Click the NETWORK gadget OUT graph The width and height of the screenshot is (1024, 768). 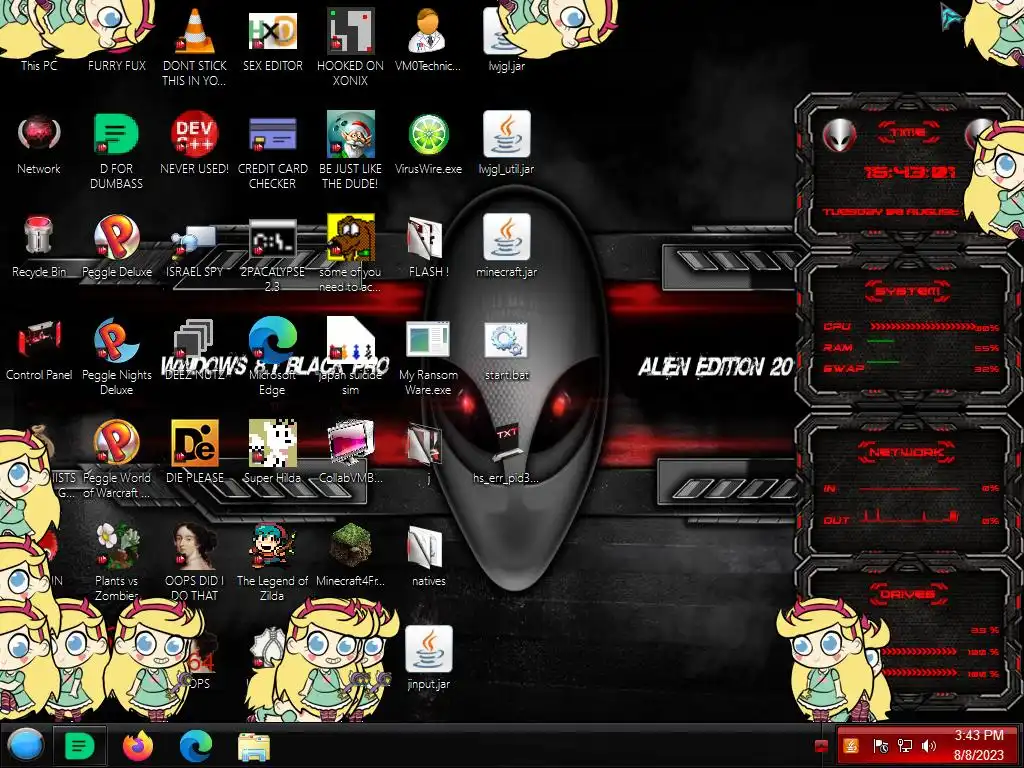click(910, 517)
